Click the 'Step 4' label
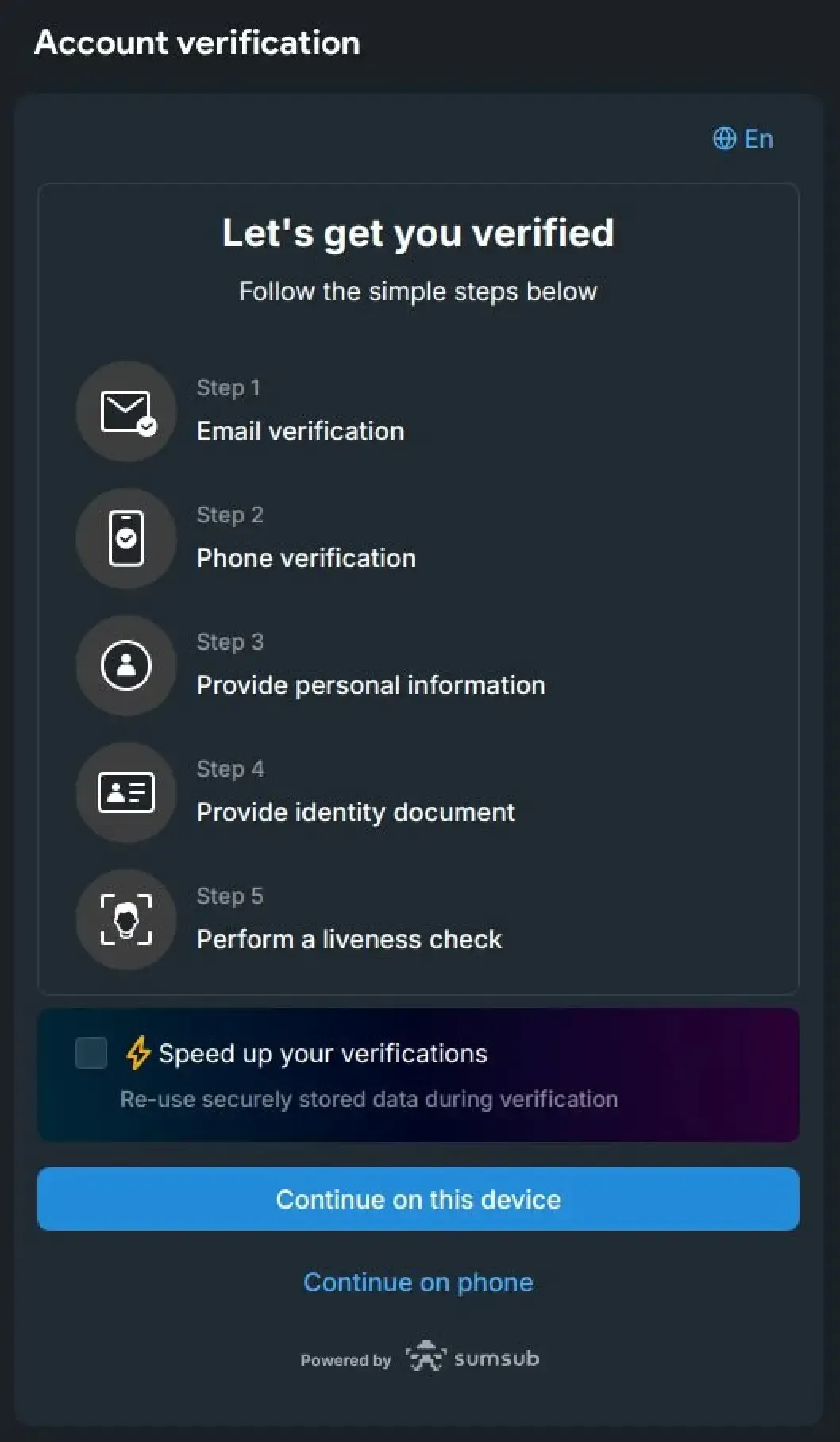Viewport: 840px width, 1442px height. click(231, 769)
